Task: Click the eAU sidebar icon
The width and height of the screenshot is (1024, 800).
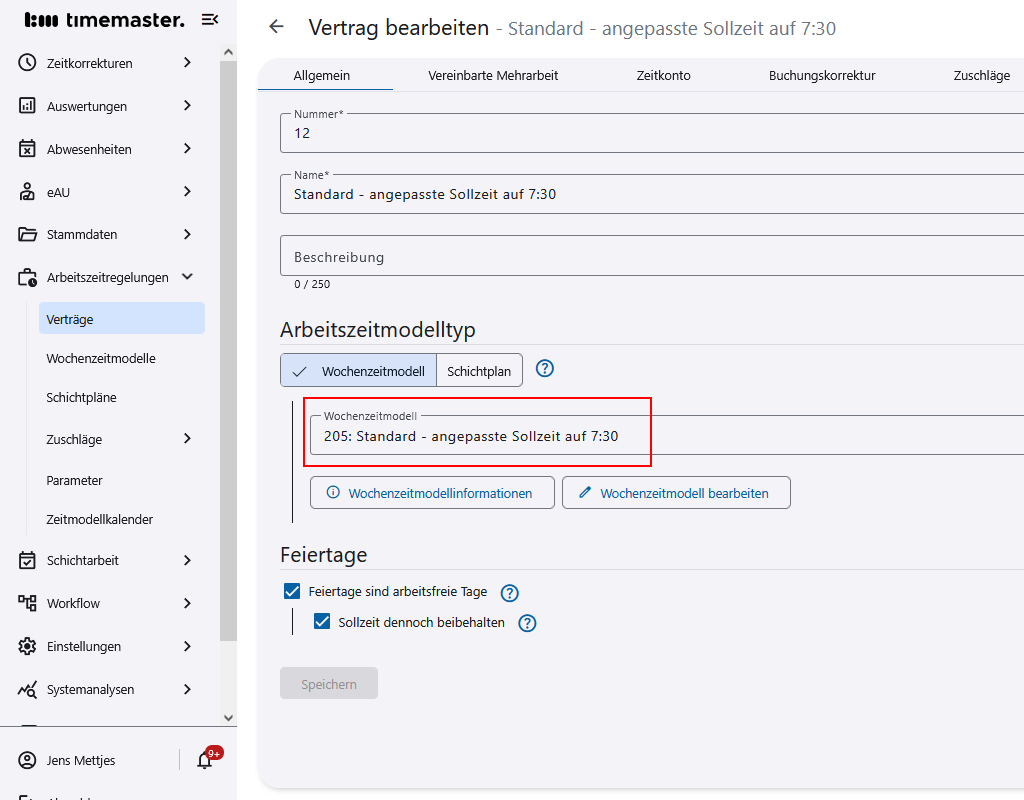Action: [28, 192]
